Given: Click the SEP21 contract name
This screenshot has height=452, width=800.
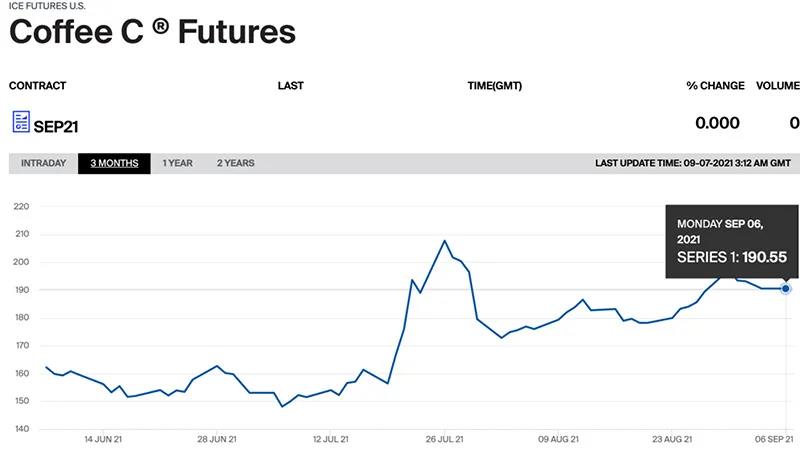Looking at the screenshot, I should (x=56, y=127).
